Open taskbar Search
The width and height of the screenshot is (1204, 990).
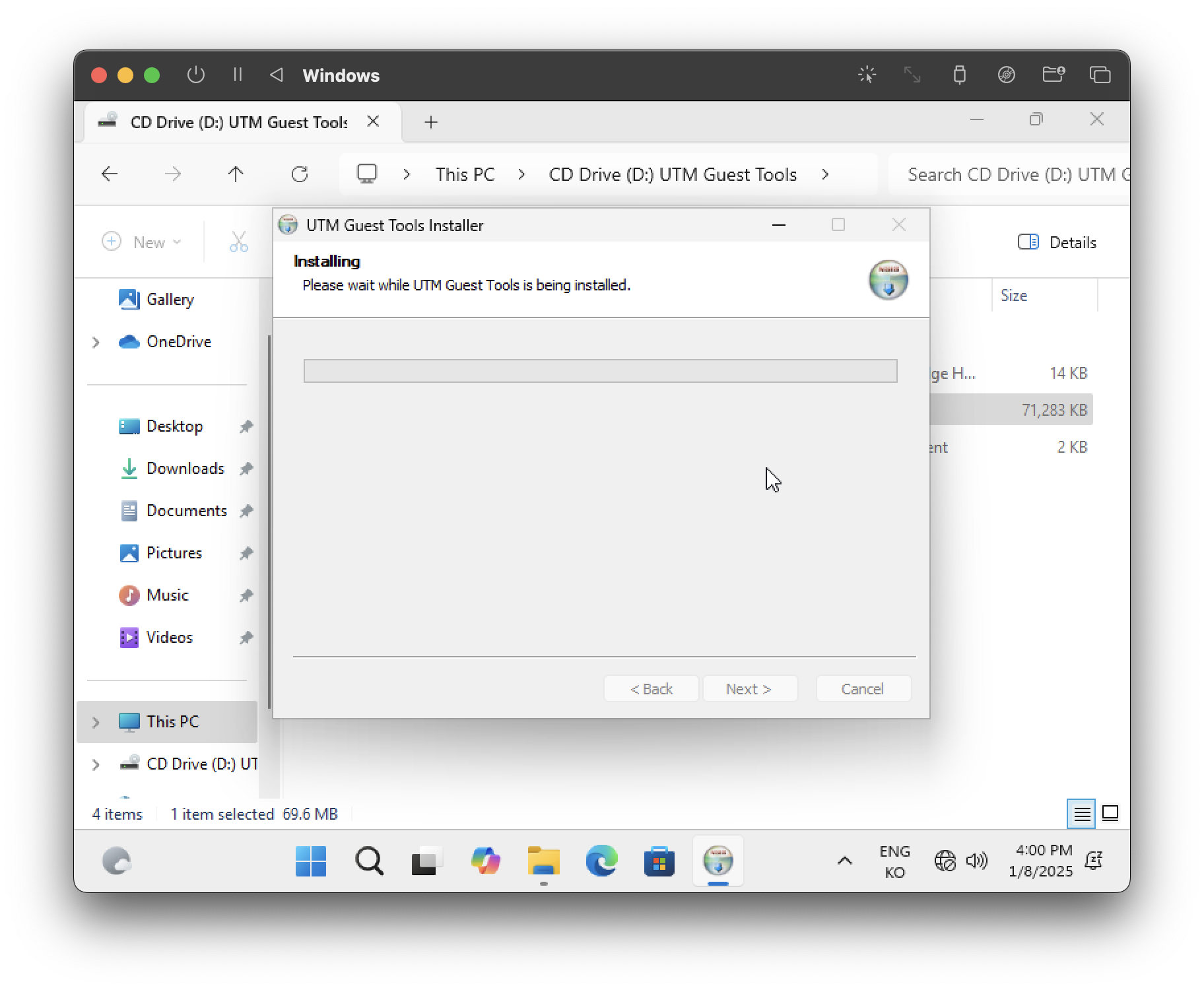pyautogui.click(x=369, y=861)
